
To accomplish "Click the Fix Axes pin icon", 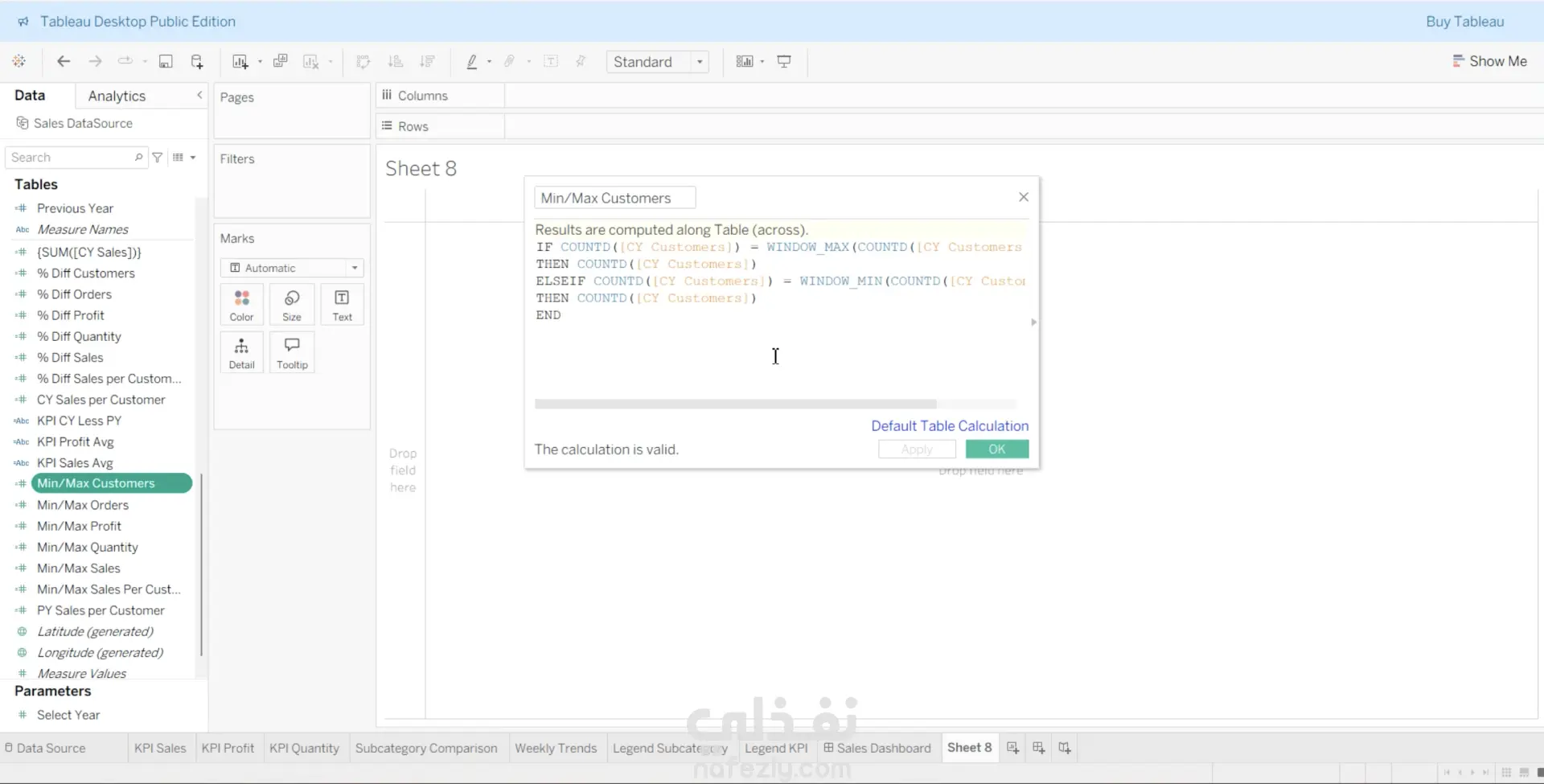I will click(581, 61).
